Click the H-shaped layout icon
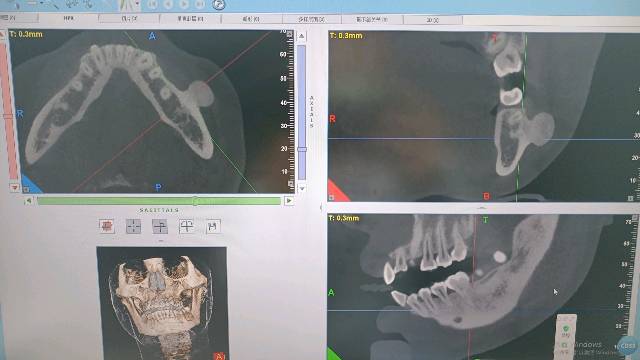 pyautogui.click(x=213, y=226)
